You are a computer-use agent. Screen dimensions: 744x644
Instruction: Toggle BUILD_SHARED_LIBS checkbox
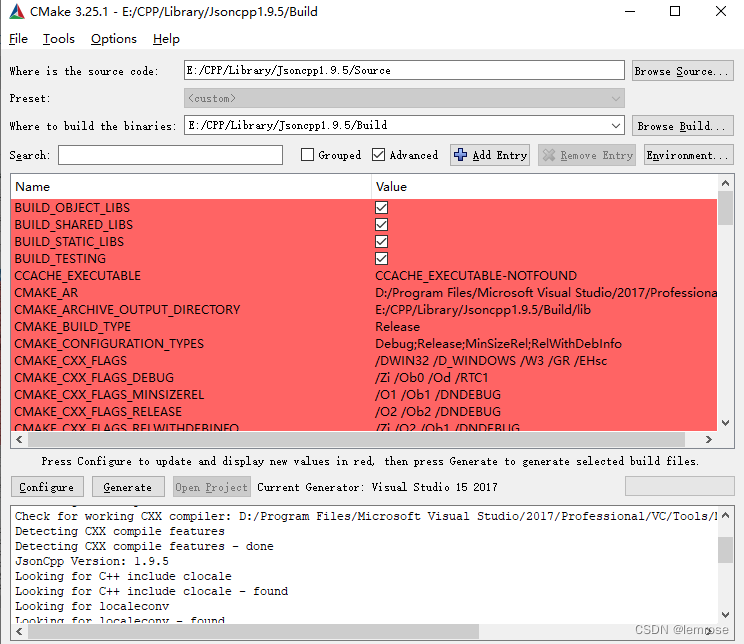click(381, 224)
